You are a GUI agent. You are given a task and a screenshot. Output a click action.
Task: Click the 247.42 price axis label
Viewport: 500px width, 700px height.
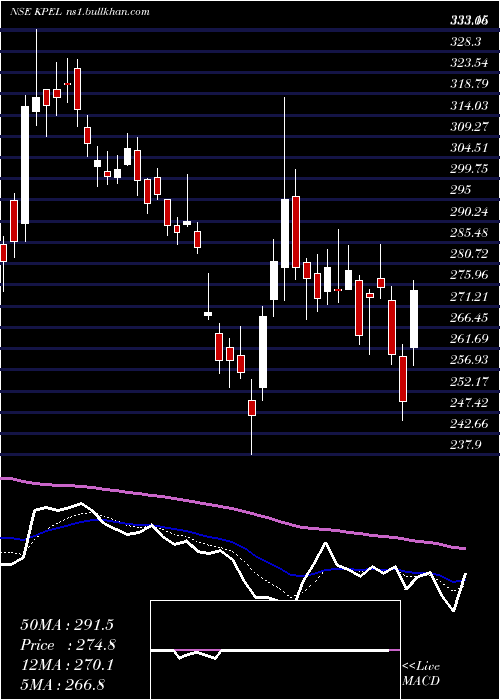469,403
